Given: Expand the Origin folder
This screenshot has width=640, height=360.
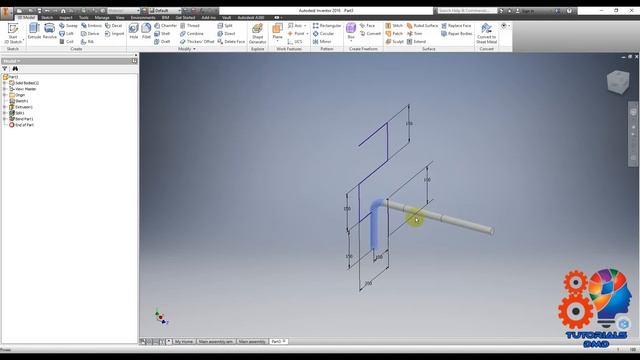Looking at the screenshot, I should point(5,95).
